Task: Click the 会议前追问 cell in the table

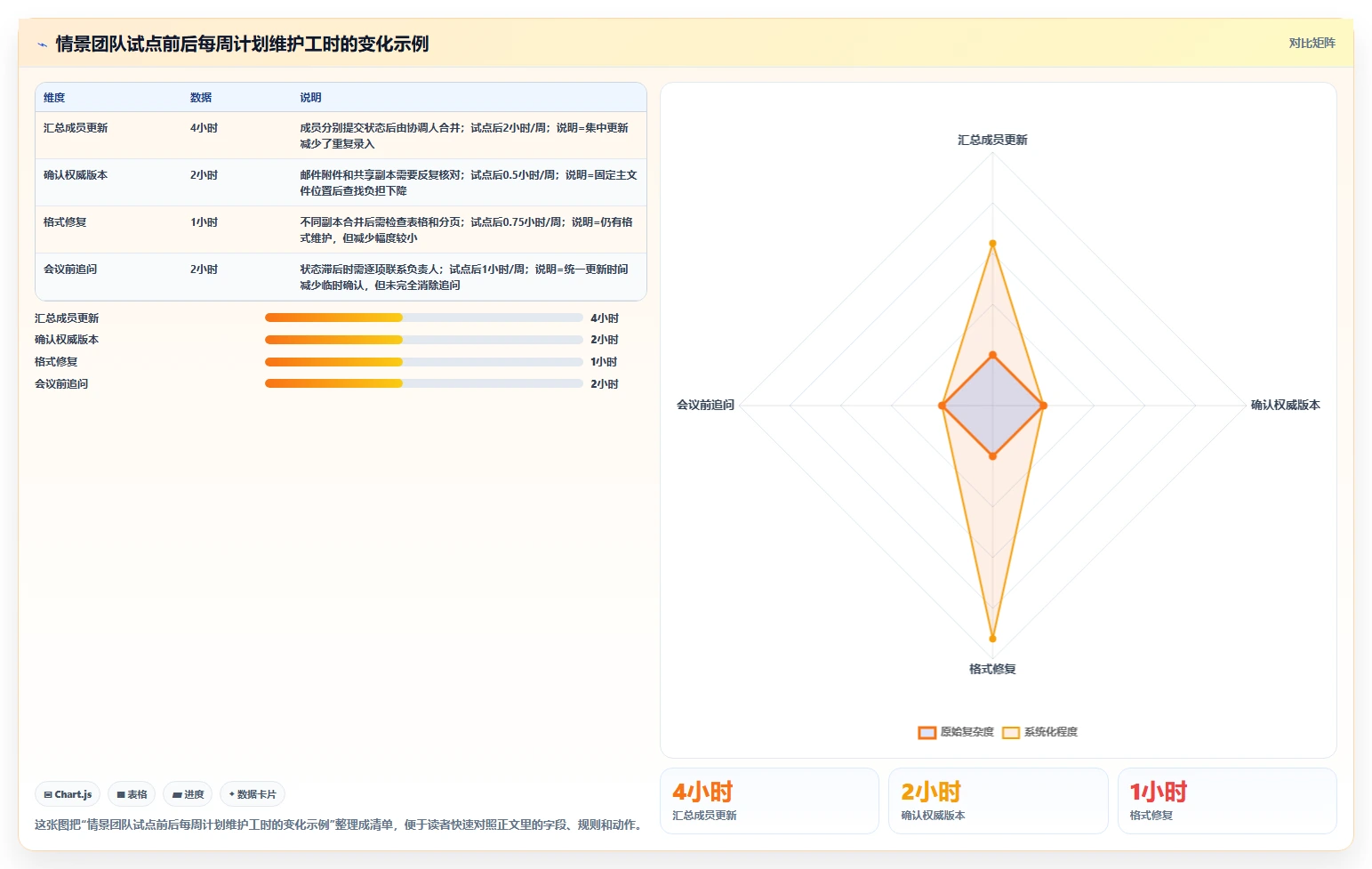Action: 70,270
